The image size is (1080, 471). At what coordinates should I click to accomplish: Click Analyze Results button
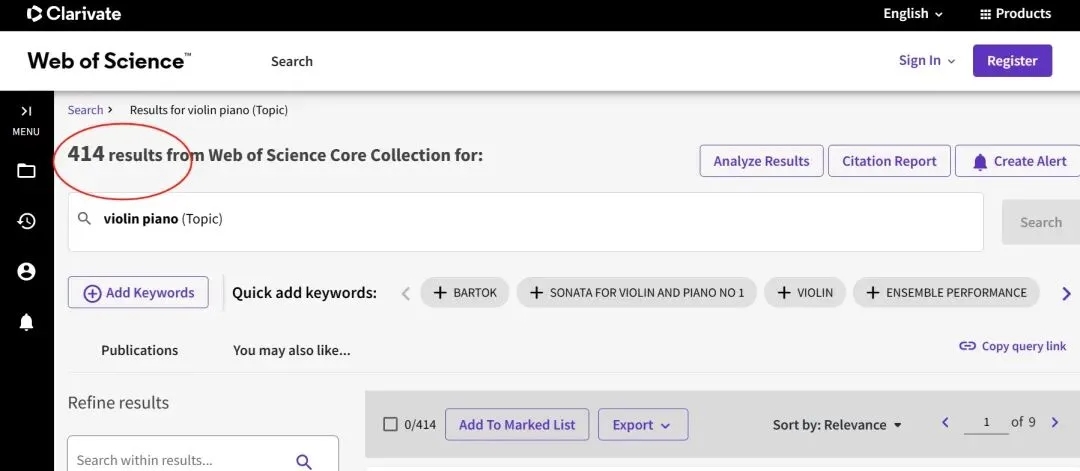point(762,161)
